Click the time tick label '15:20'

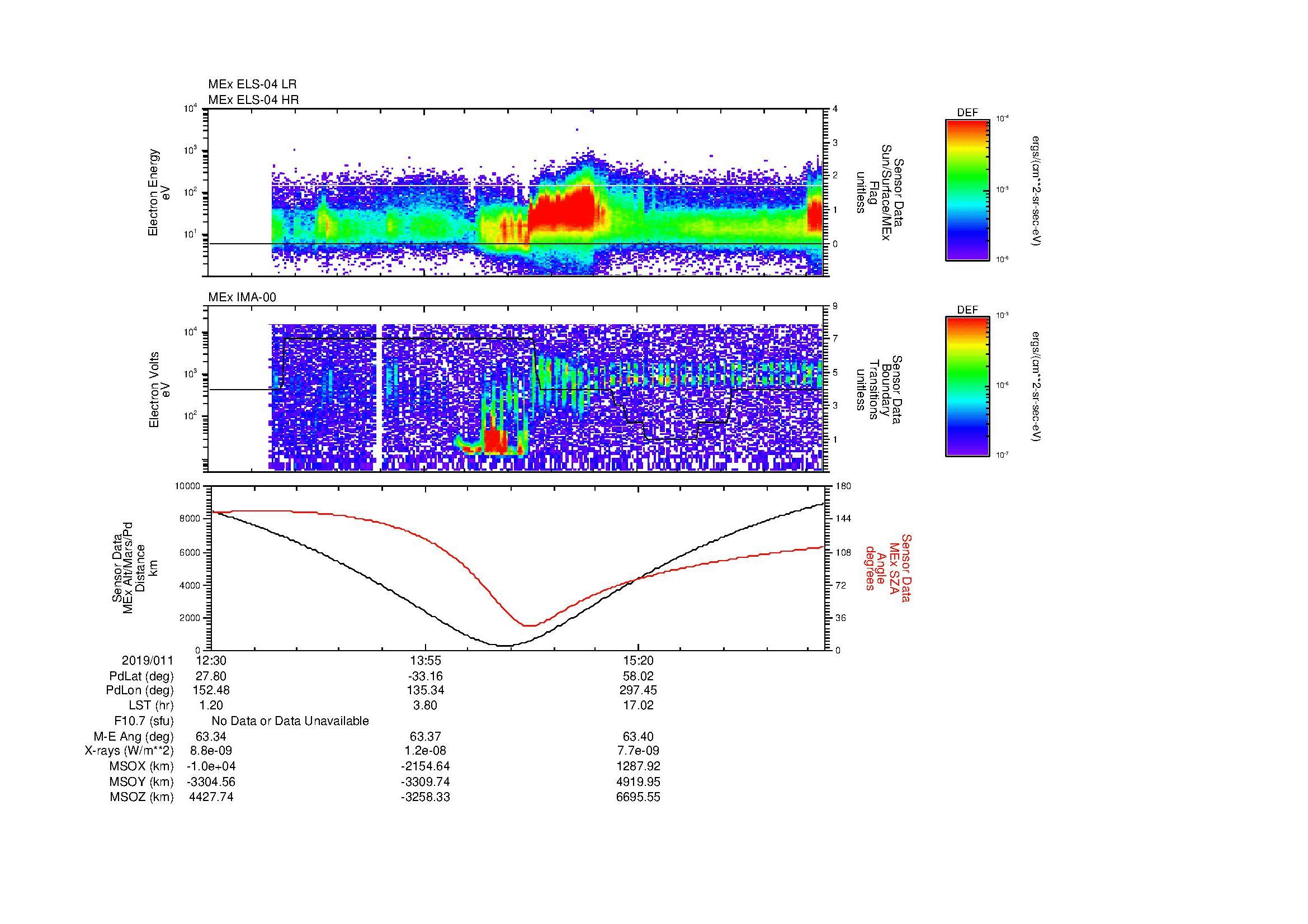639,661
